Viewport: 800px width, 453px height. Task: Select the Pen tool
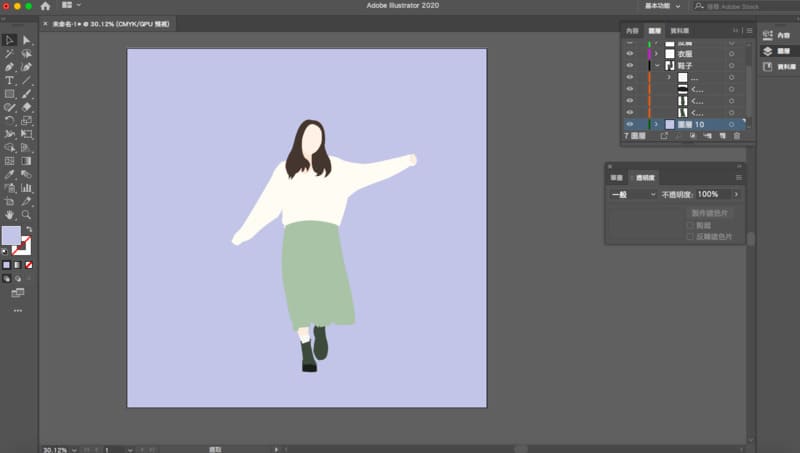coord(9,67)
